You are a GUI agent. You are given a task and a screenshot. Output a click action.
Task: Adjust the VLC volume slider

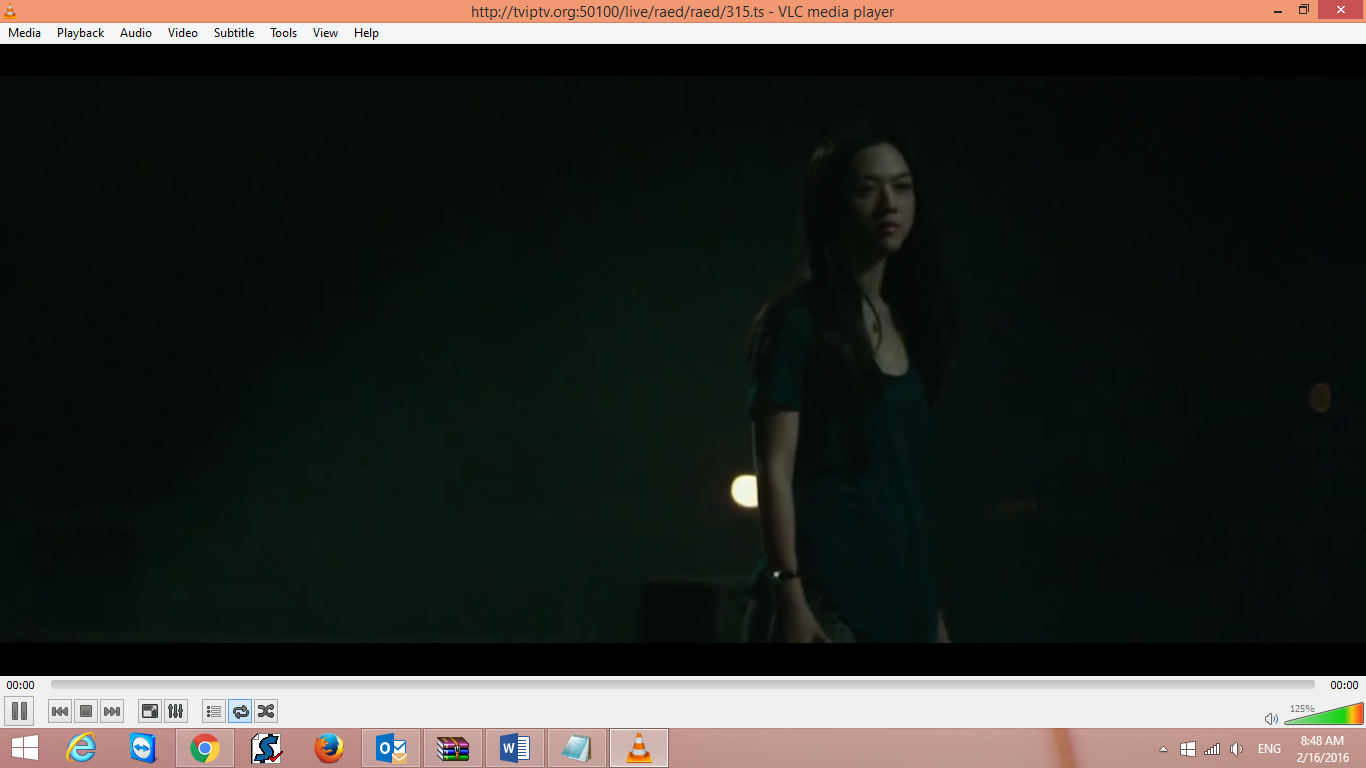pos(1323,714)
